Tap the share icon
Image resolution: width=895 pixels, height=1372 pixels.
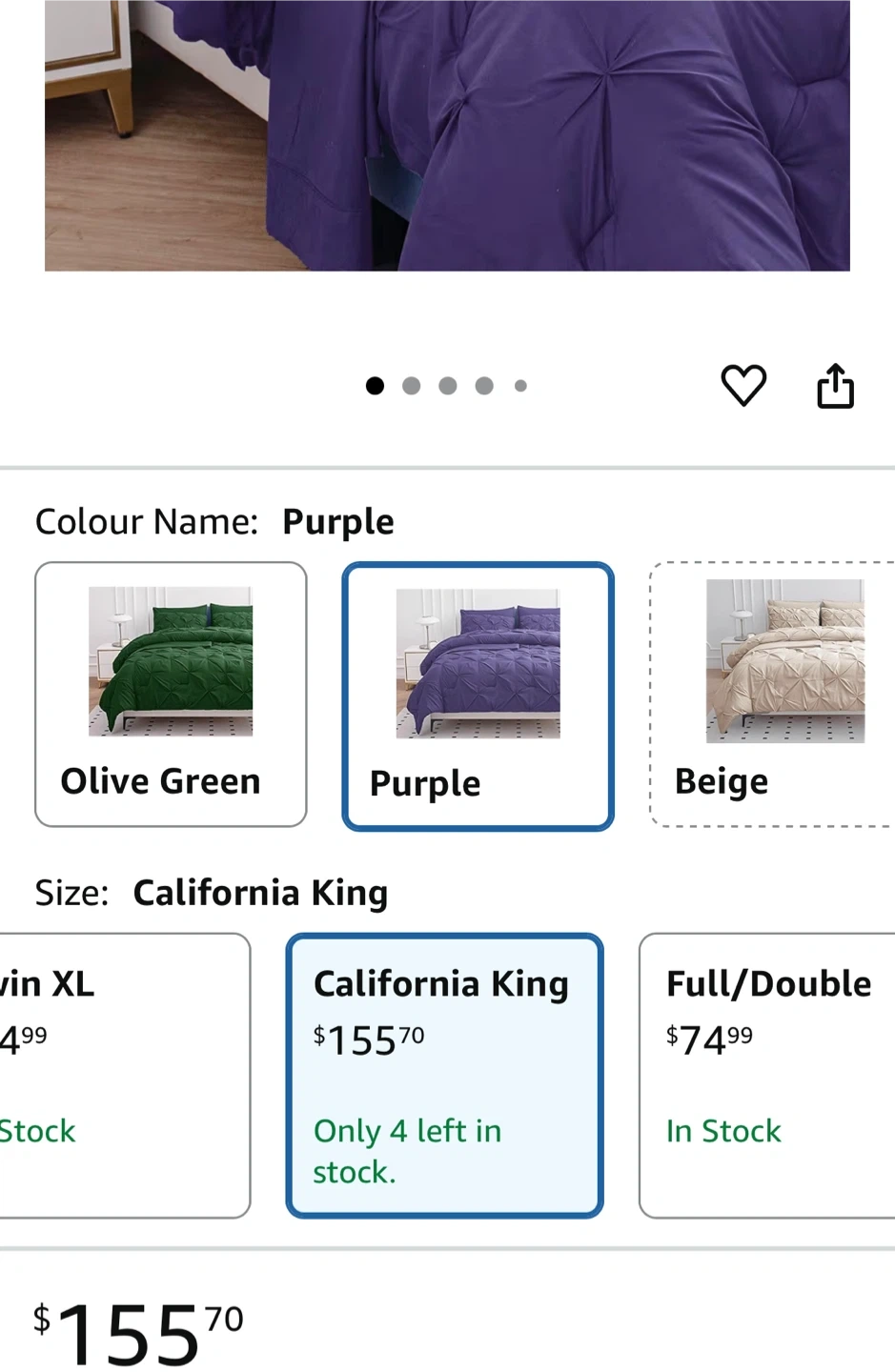(x=836, y=386)
